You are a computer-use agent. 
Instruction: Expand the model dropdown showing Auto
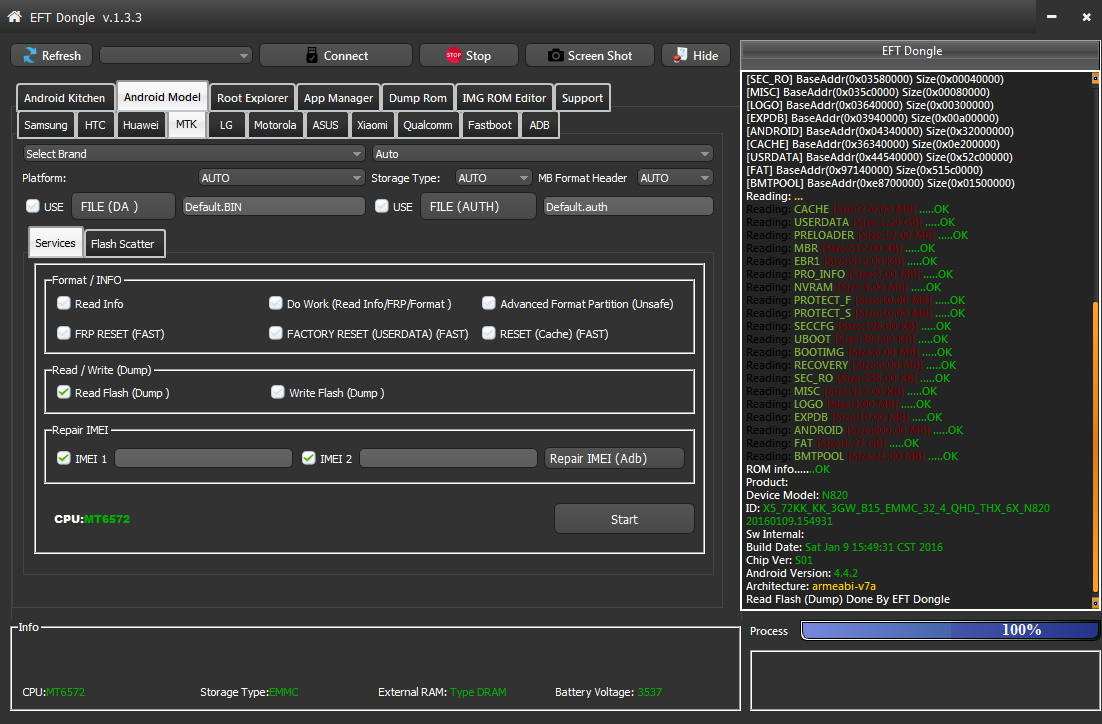(543, 153)
